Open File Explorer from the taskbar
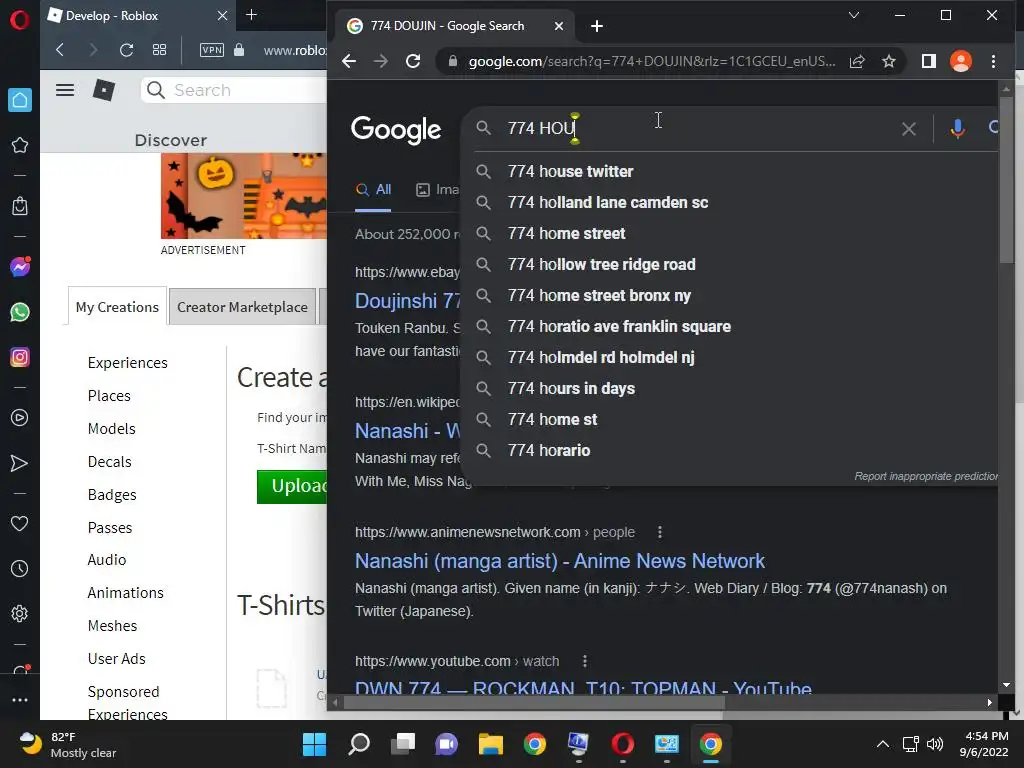This screenshot has height=768, width=1024. (x=490, y=744)
